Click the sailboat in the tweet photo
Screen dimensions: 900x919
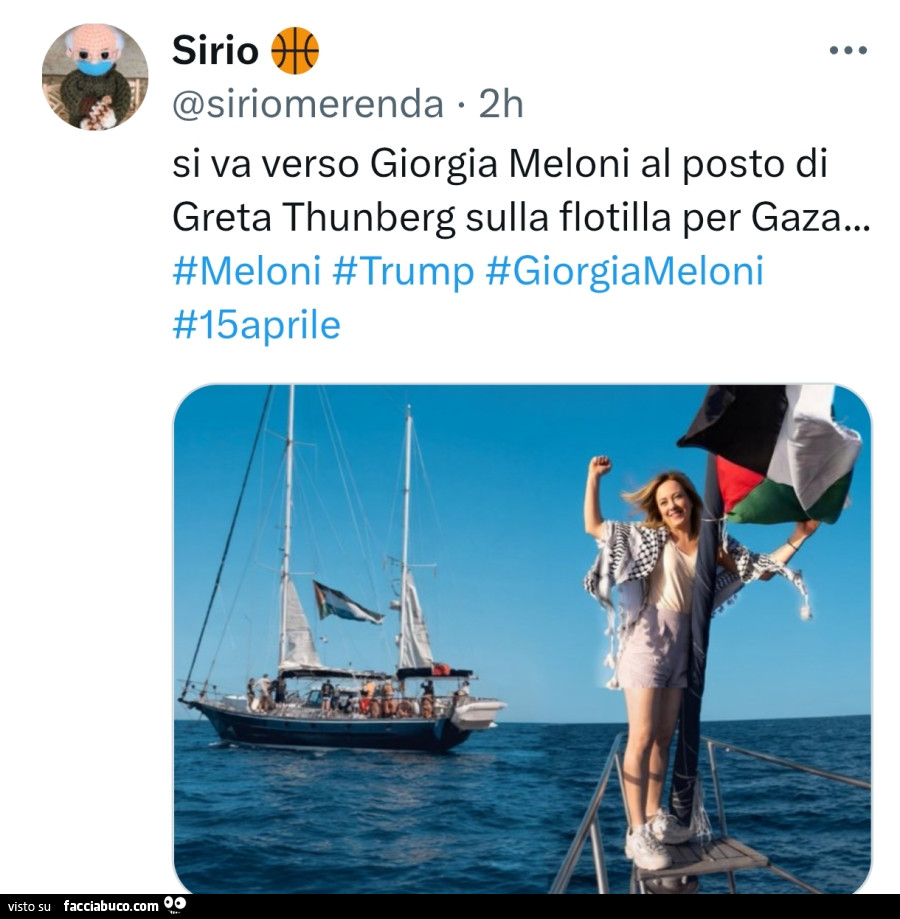[x=340, y=650]
